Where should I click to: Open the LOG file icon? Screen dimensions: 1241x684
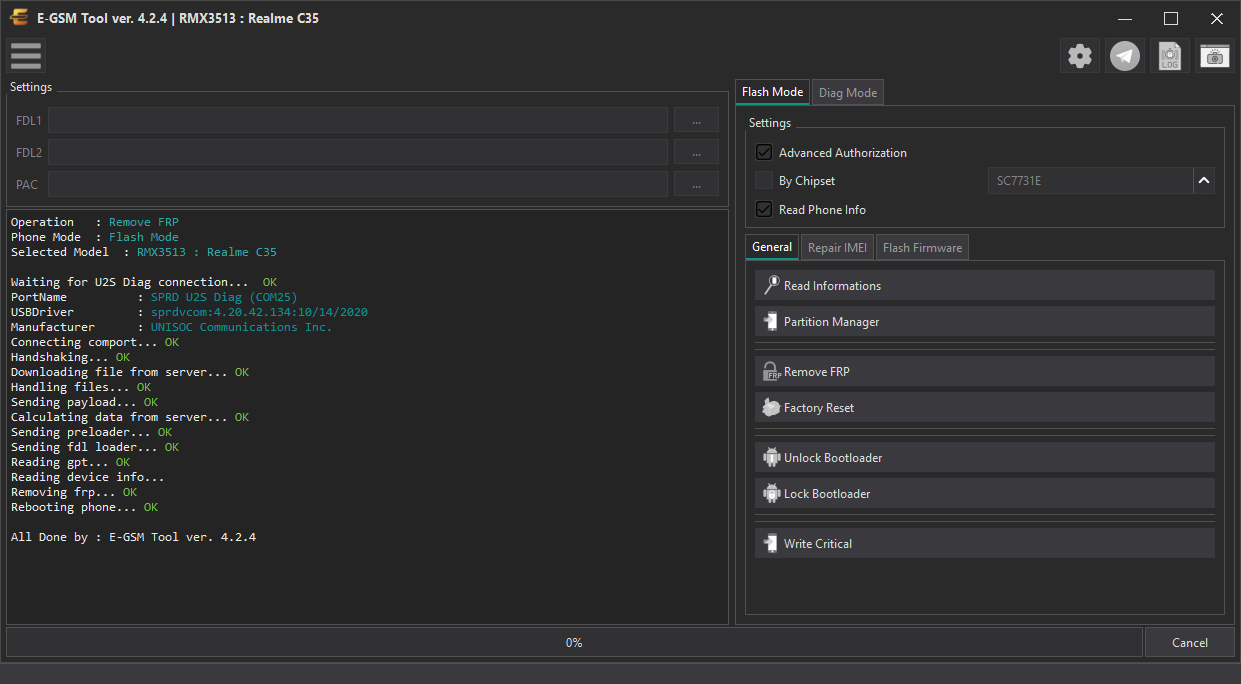(1170, 56)
